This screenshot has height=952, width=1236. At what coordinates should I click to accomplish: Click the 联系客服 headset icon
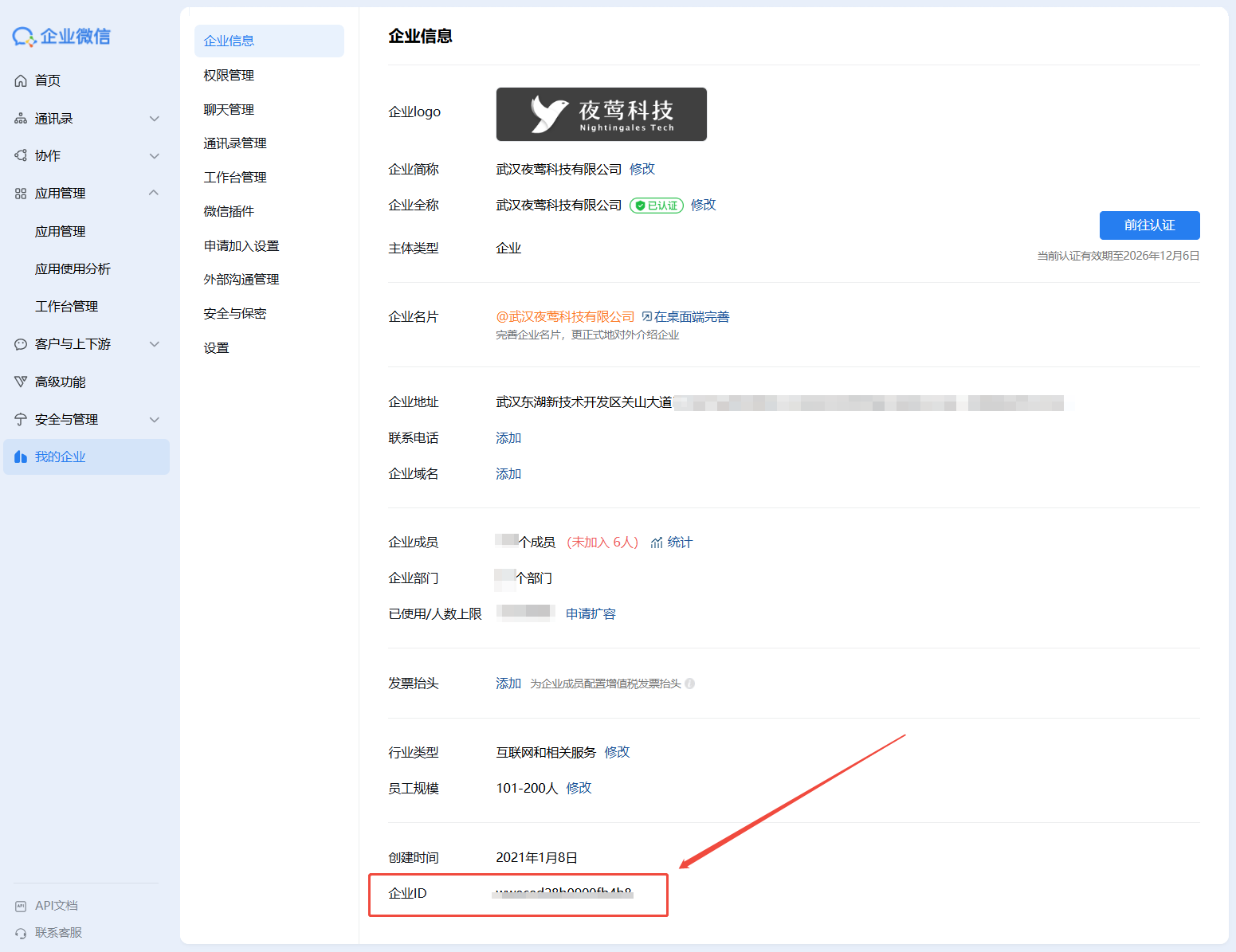click(x=21, y=933)
